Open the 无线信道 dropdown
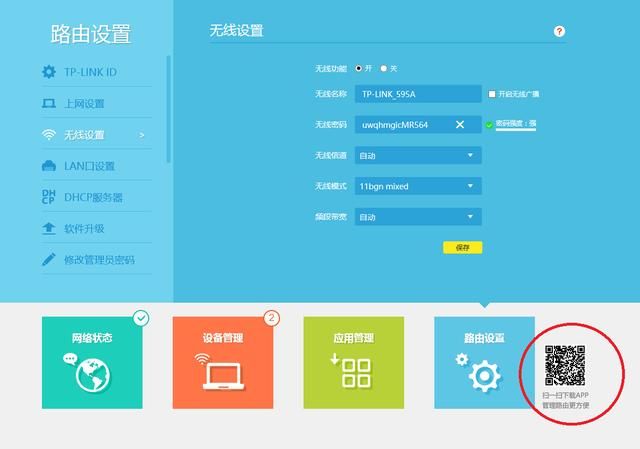This screenshot has height=449, width=640. (418, 156)
